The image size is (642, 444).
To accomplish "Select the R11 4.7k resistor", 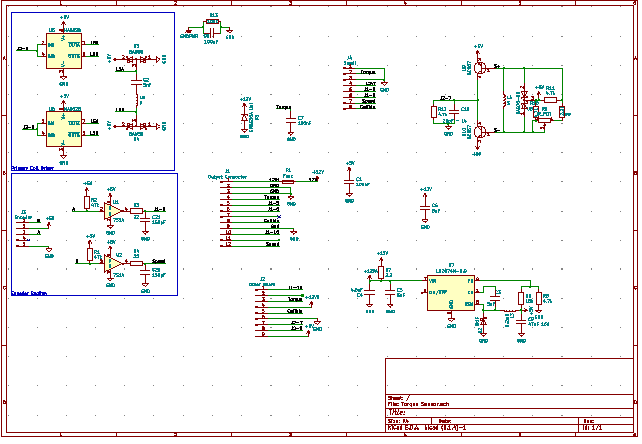I will pyautogui.click(x=552, y=100).
